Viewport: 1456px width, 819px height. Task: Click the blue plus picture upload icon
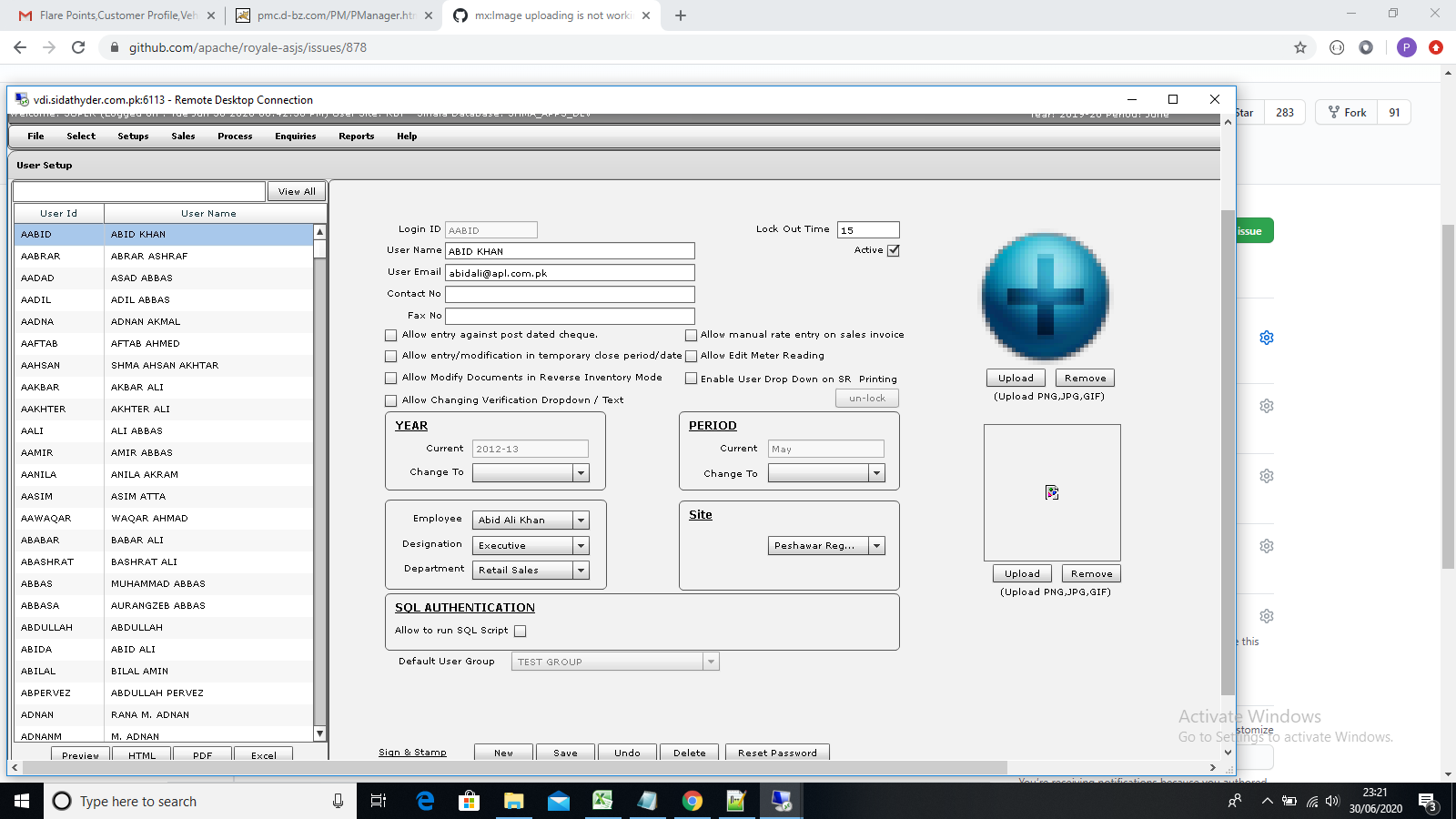coord(1044,295)
